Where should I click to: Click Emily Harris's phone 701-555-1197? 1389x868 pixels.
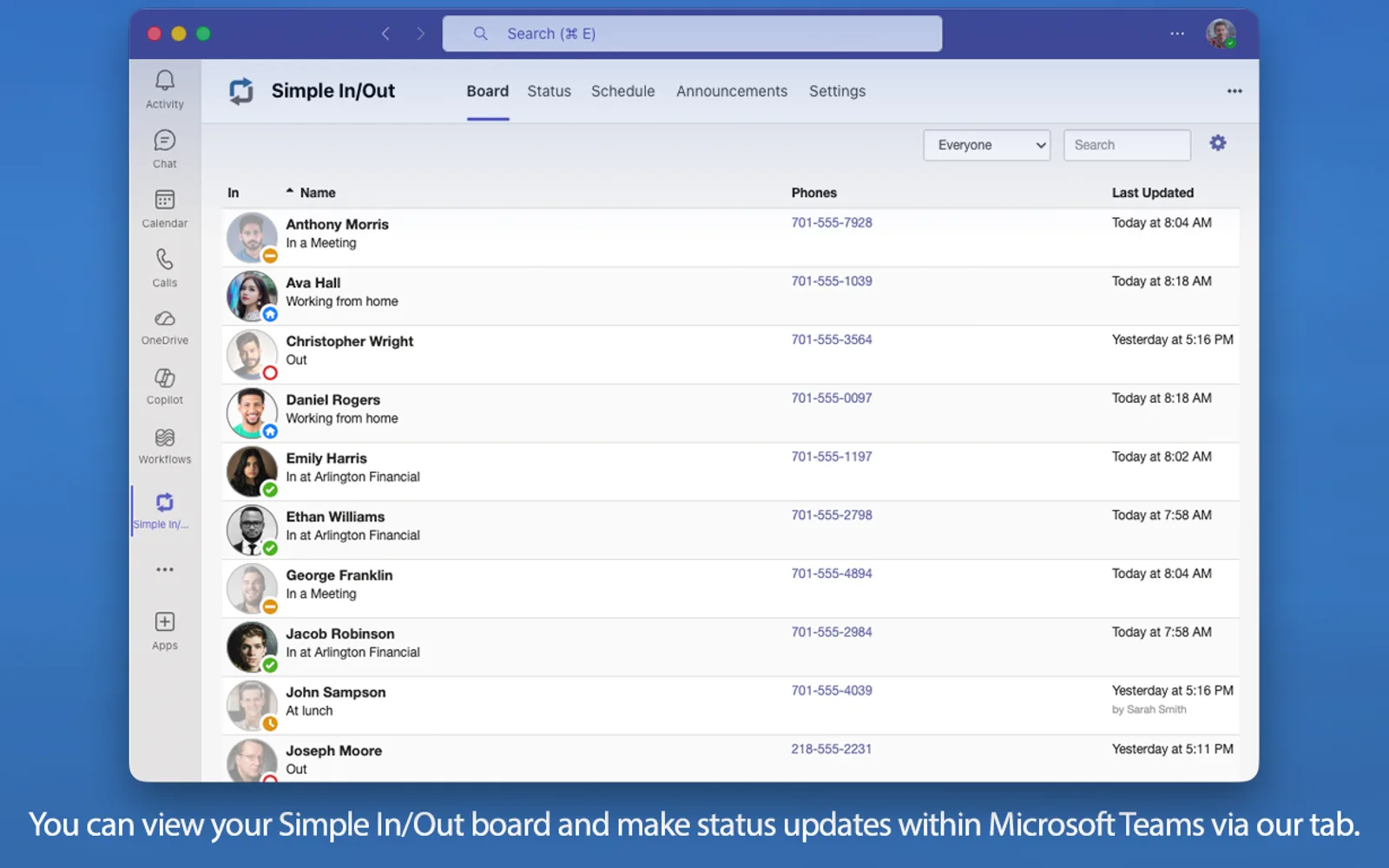pos(832,457)
